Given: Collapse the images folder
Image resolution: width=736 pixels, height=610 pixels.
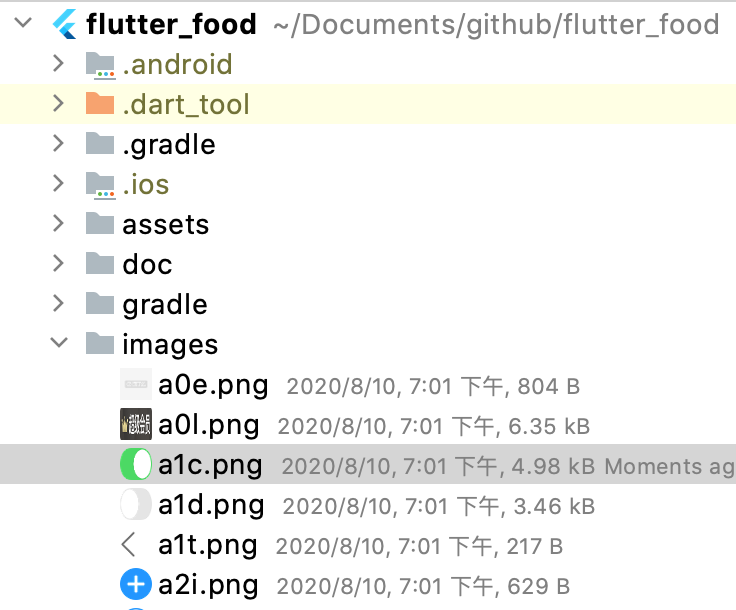Looking at the screenshot, I should pos(59,344).
